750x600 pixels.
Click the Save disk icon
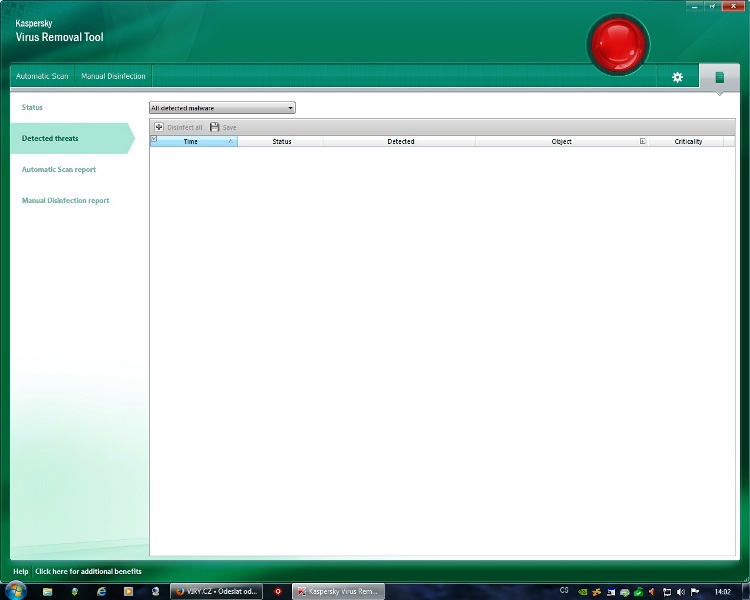tap(215, 128)
